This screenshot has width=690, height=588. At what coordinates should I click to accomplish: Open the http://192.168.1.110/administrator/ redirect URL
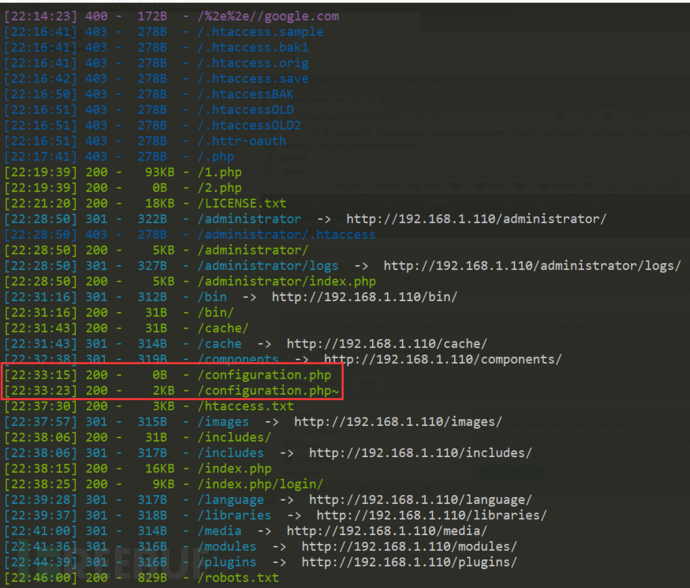click(x=476, y=219)
